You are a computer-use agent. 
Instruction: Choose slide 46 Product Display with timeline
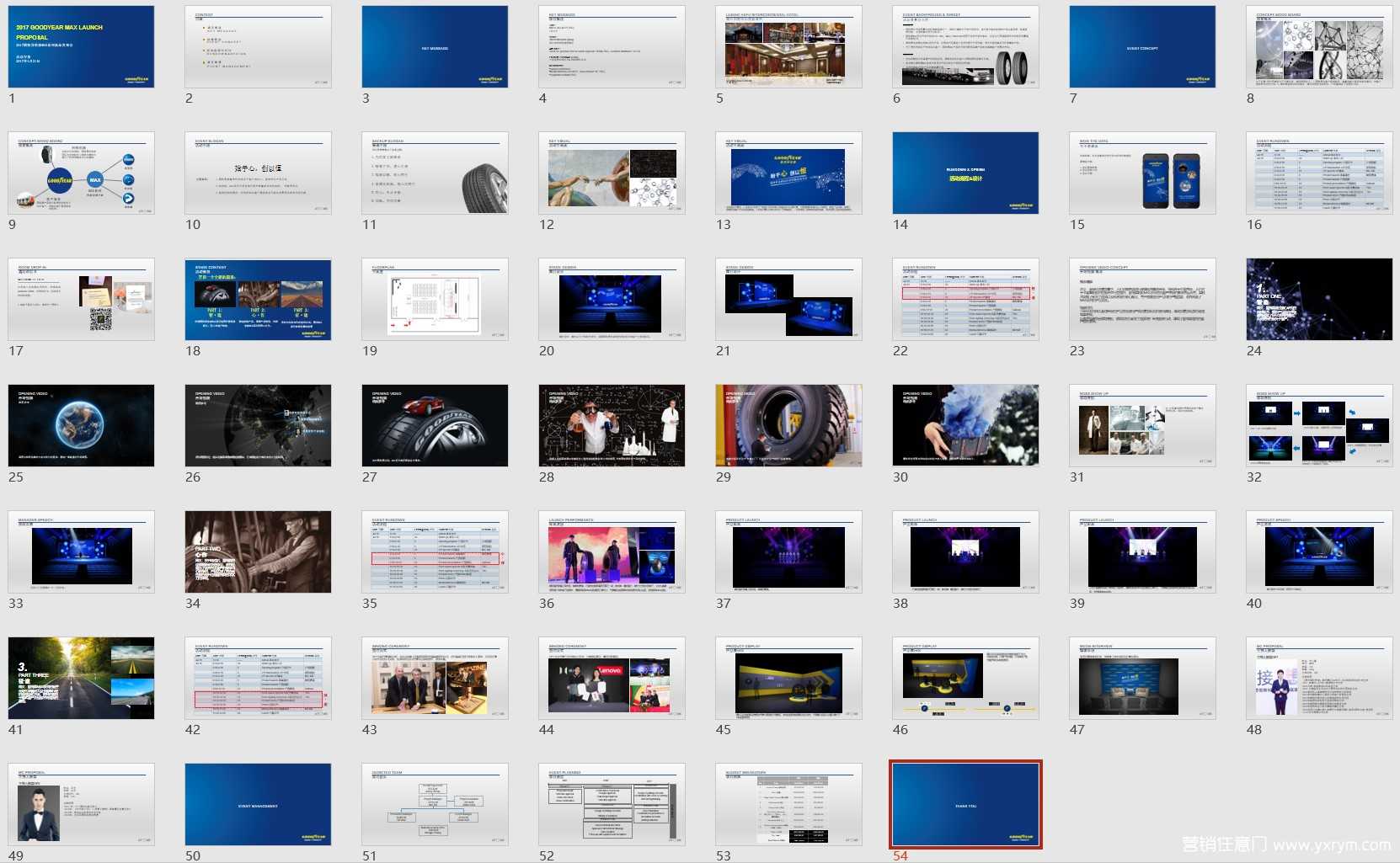965,678
